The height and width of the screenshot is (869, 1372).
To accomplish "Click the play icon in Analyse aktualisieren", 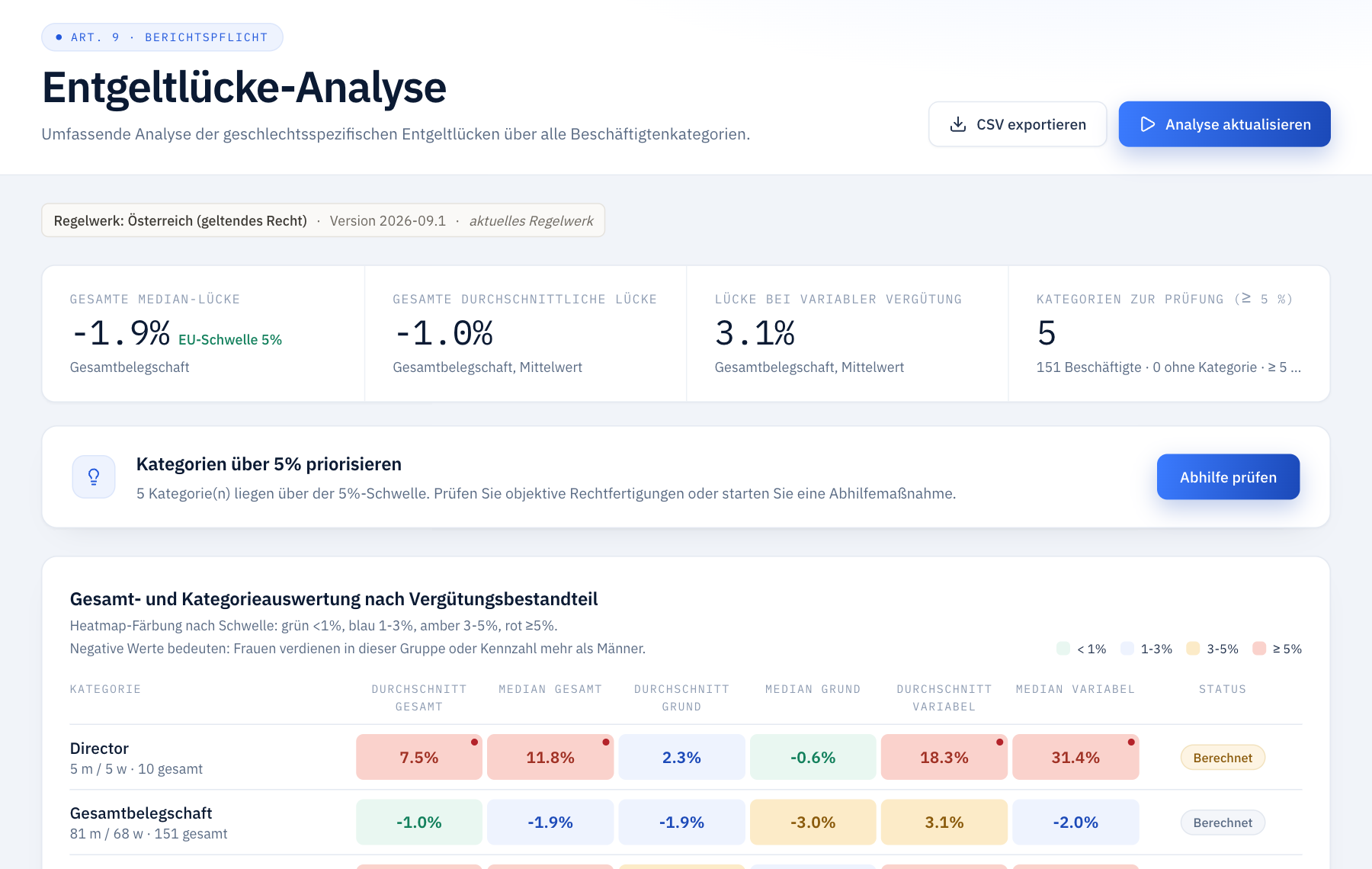I will 1147,124.
